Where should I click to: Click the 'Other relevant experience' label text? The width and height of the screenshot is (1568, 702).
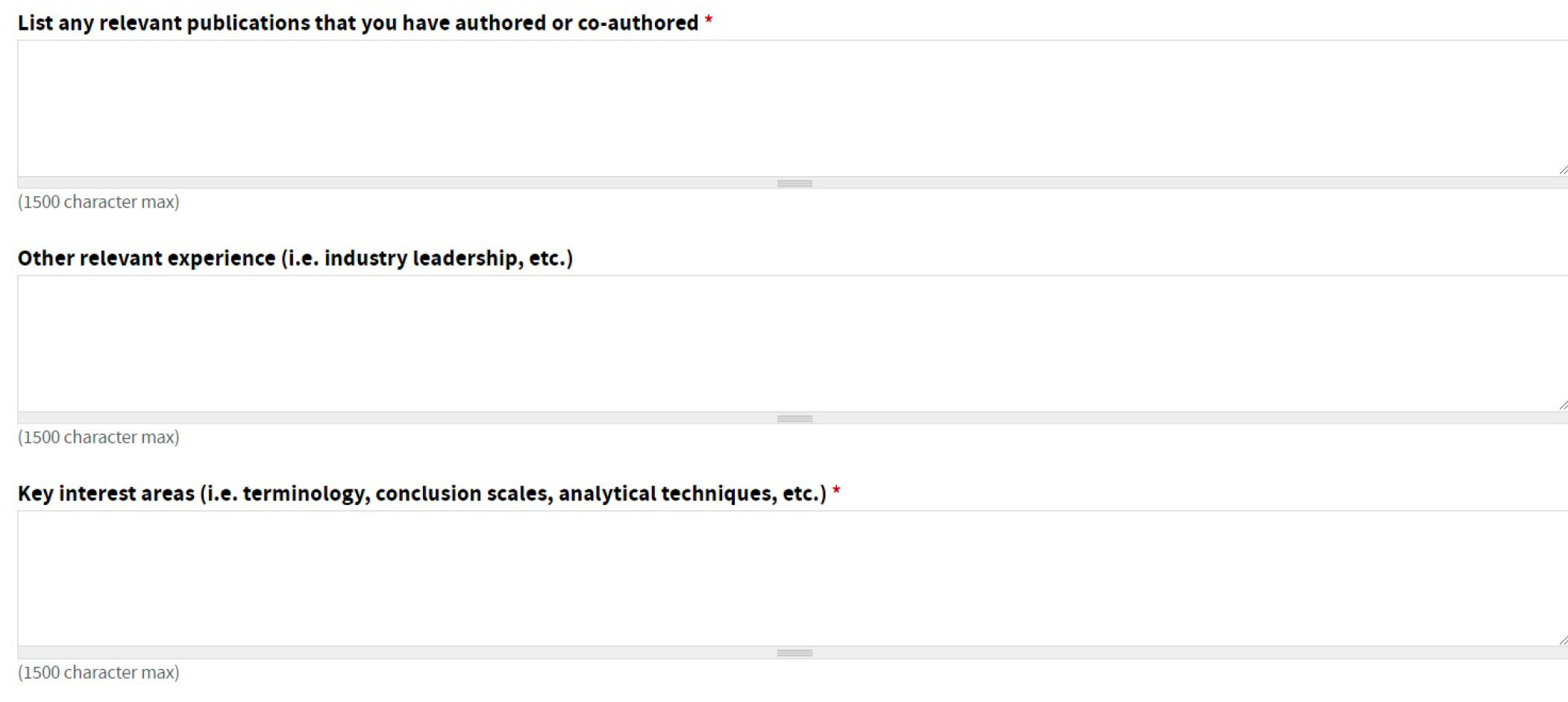[x=147, y=258]
